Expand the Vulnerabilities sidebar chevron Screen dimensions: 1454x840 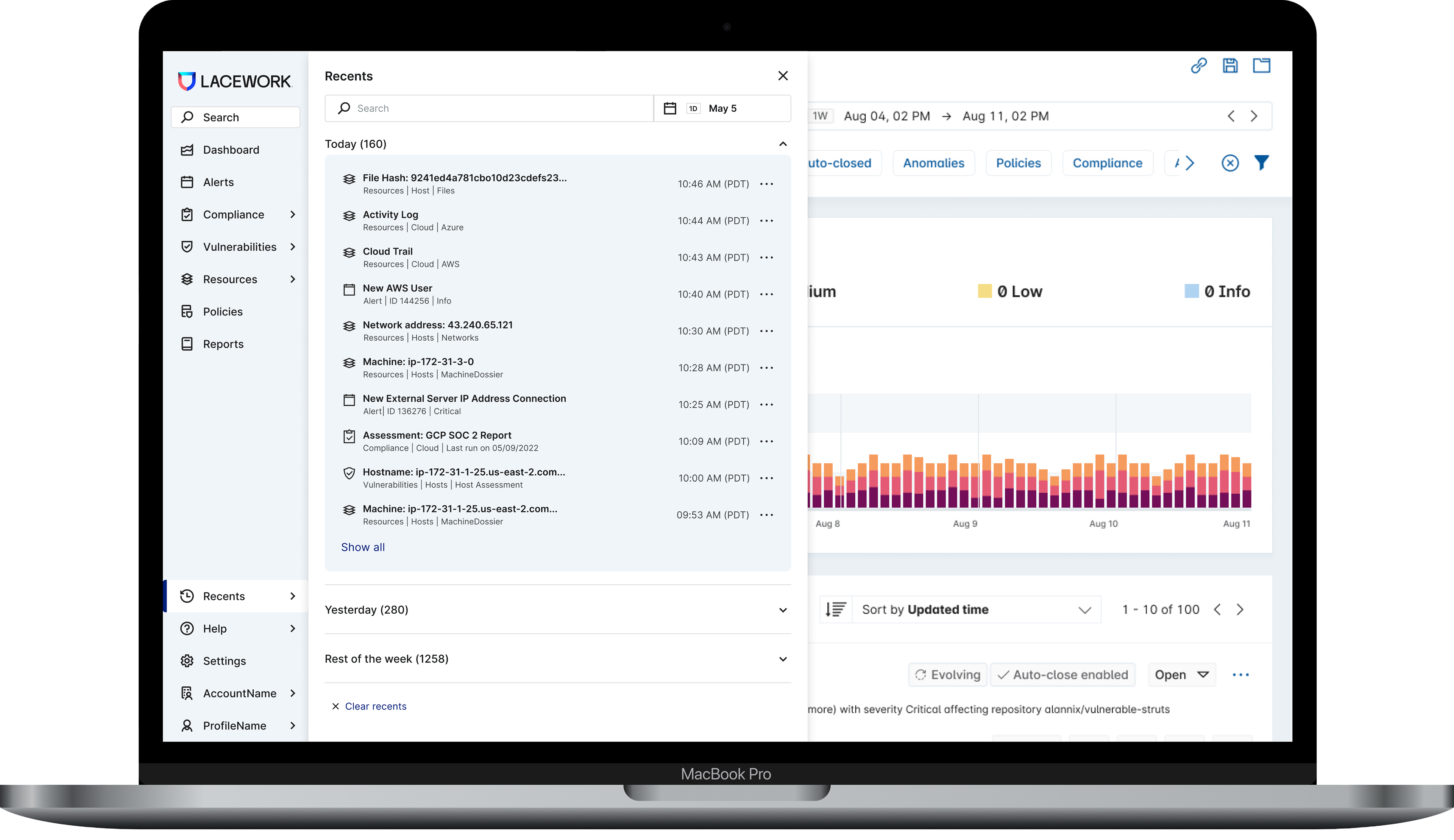tap(293, 247)
